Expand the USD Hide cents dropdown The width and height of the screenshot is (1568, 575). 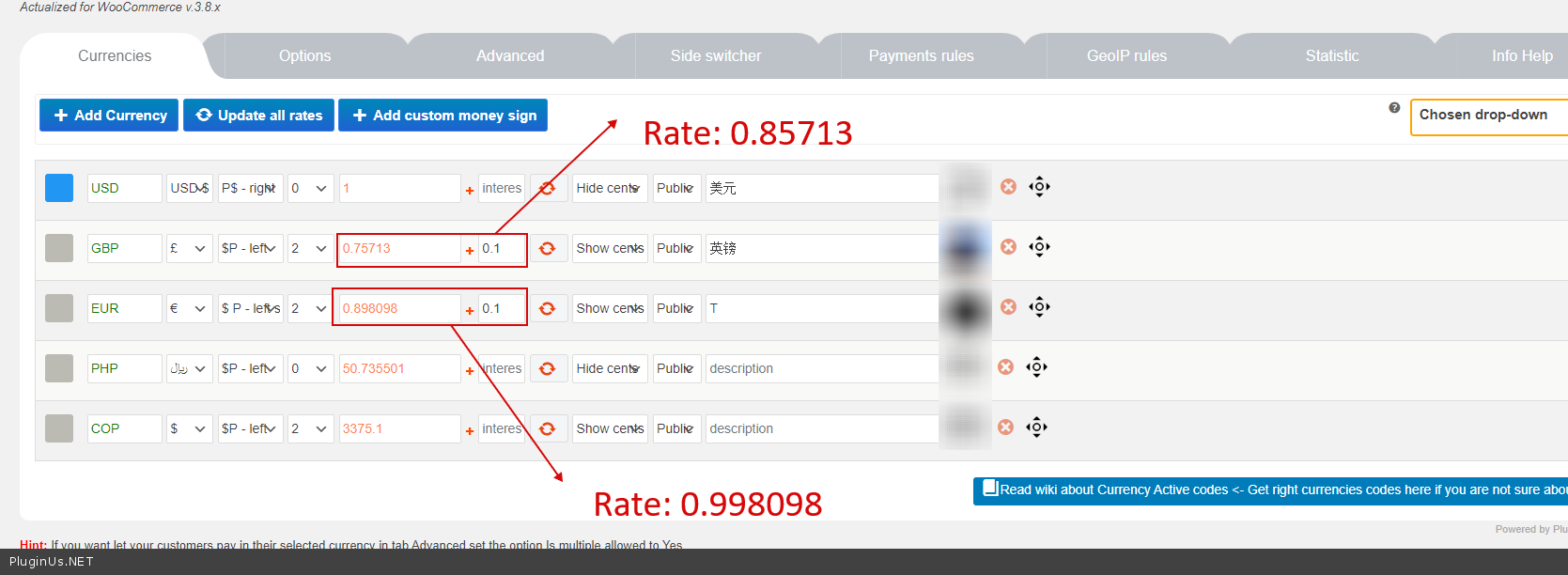(609, 188)
